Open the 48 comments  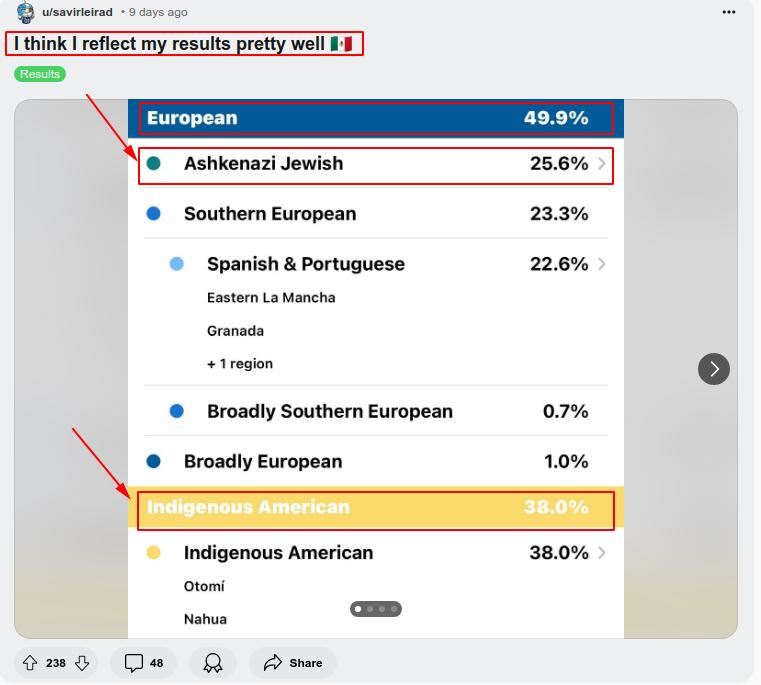pyautogui.click(x=144, y=663)
